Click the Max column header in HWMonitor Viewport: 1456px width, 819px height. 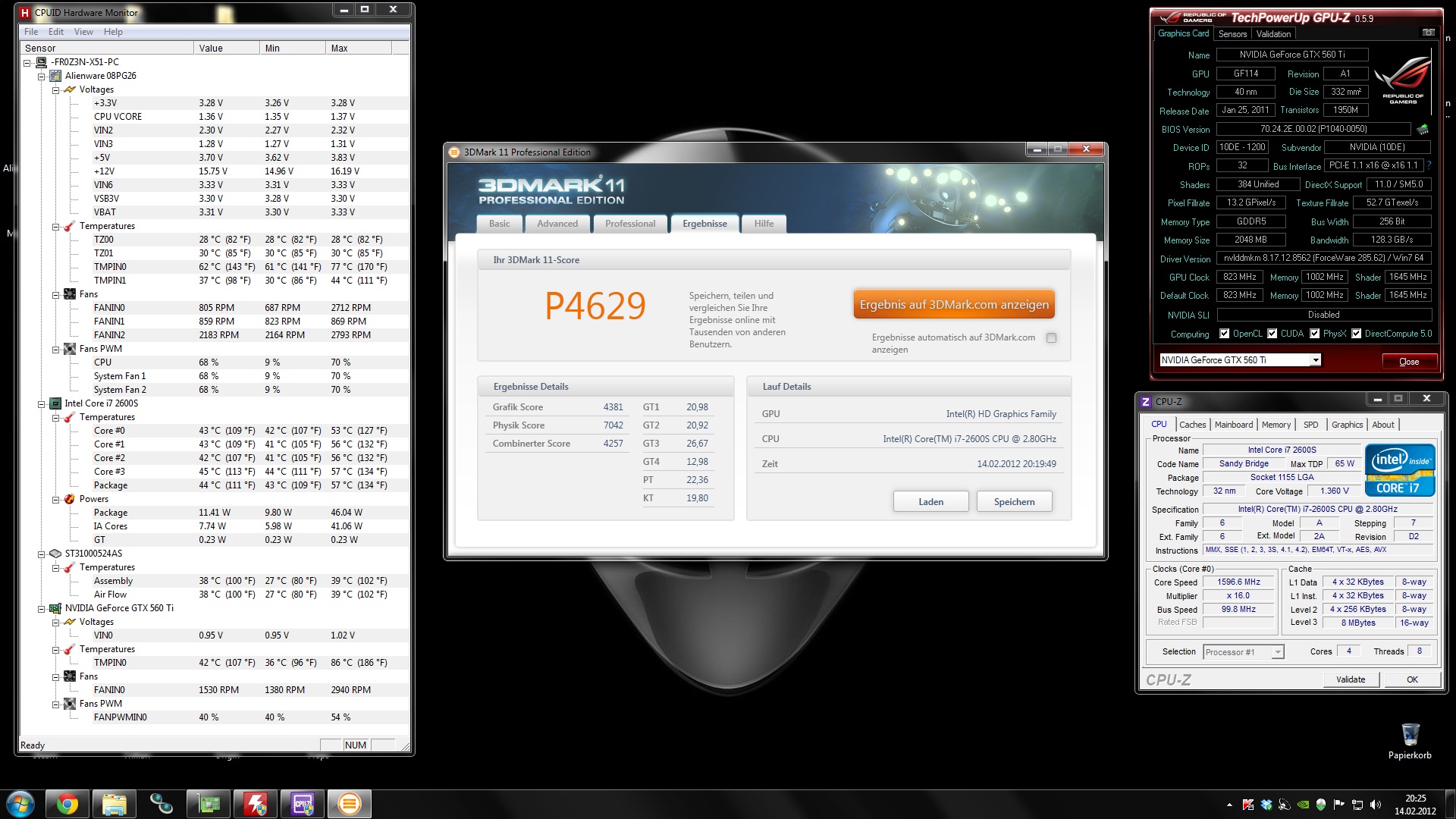[359, 49]
